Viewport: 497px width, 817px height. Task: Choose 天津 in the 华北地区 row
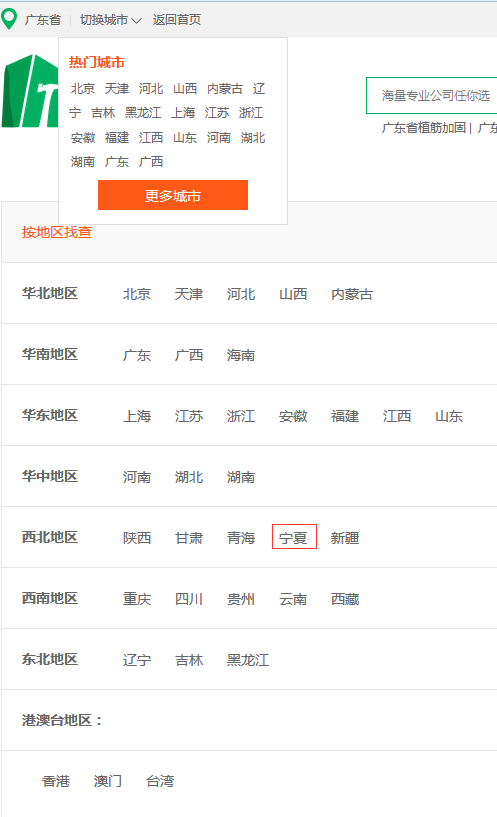(189, 294)
